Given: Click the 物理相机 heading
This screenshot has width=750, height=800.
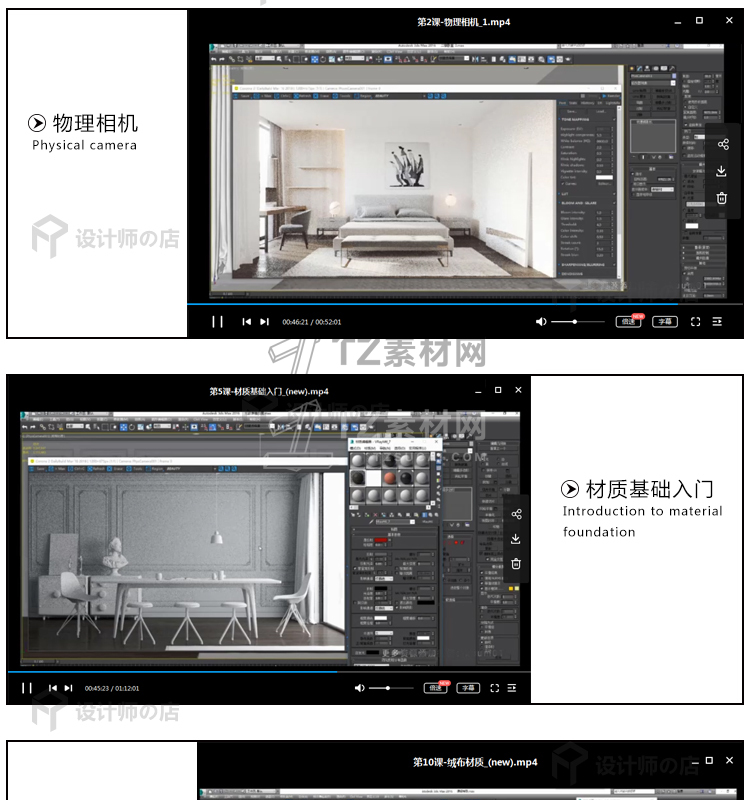Looking at the screenshot, I should point(95,123).
